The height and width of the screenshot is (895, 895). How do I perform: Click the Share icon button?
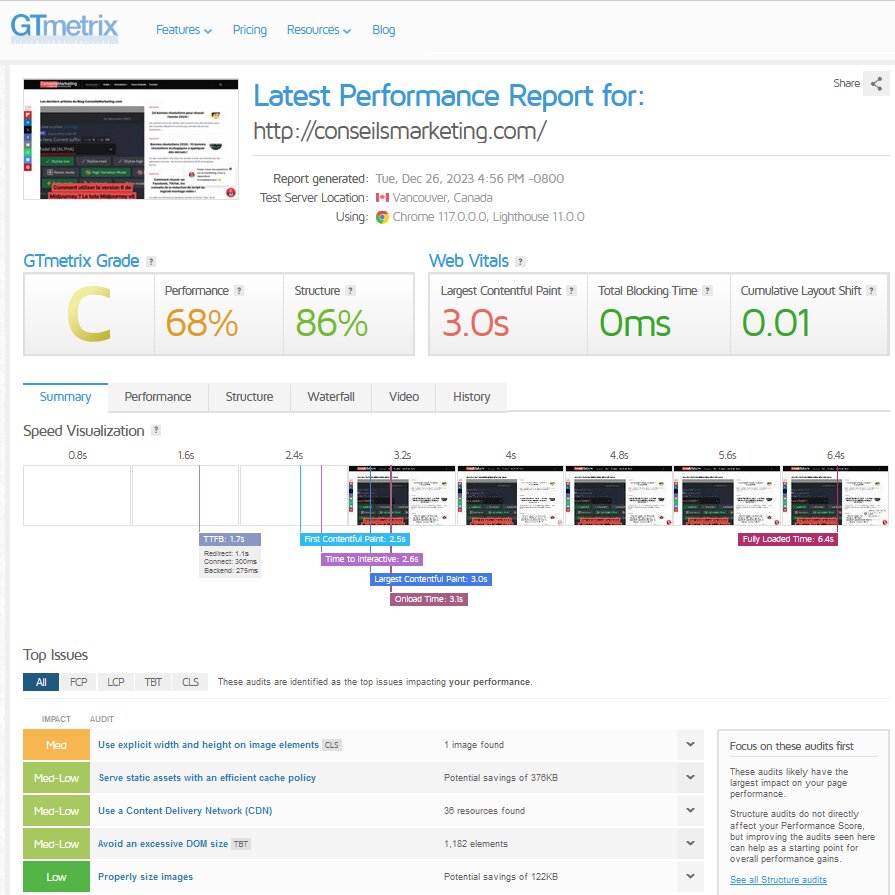[x=876, y=84]
